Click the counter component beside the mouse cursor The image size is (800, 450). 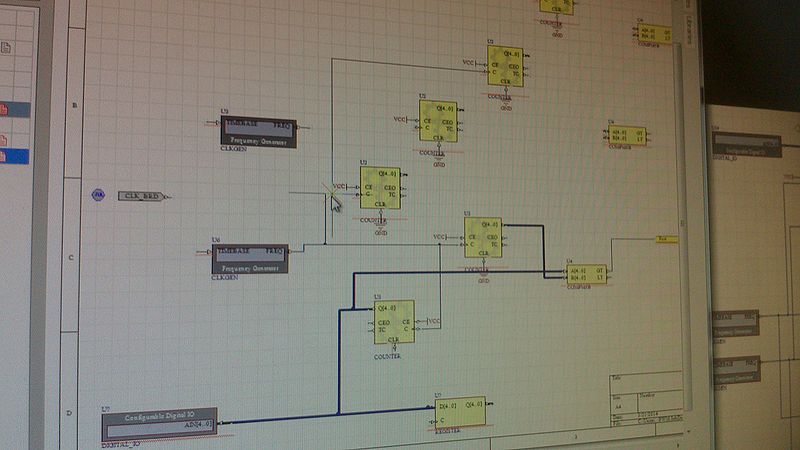[380, 188]
